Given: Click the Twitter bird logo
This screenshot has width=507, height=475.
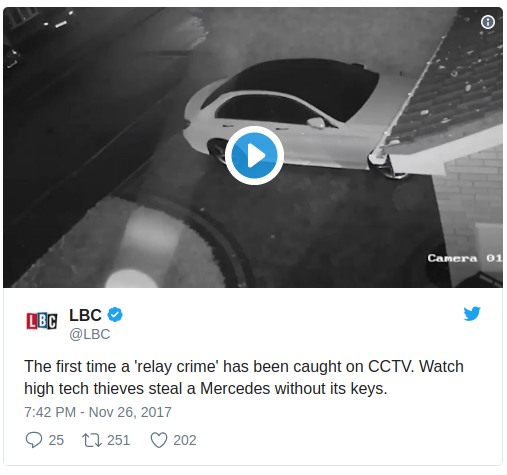Looking at the screenshot, I should [472, 314].
